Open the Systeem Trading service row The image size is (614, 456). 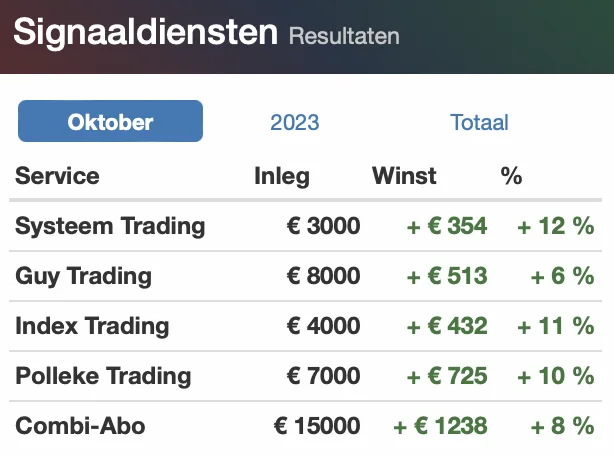305,226
